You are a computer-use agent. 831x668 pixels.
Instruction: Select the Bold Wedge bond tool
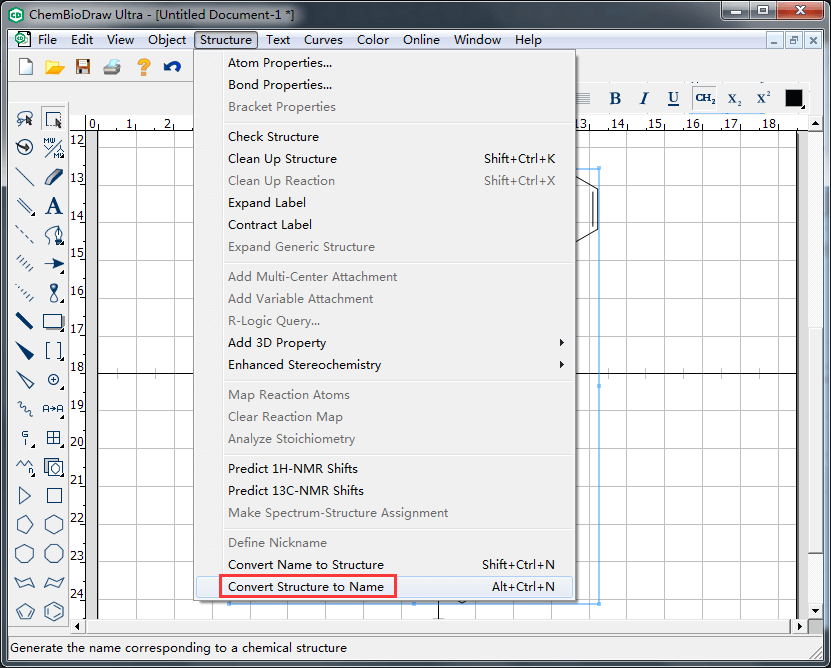[24, 350]
